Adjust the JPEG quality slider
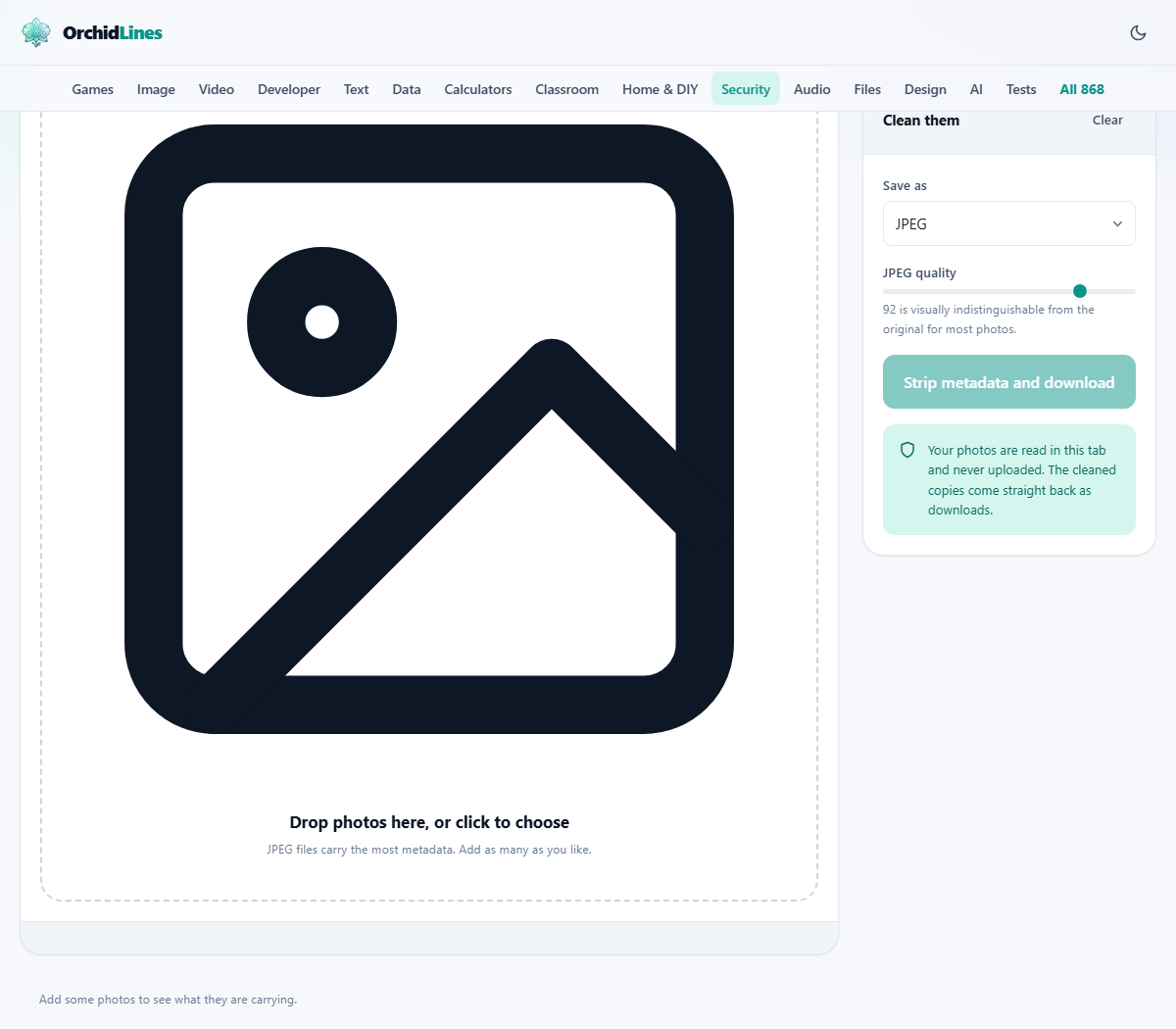 pos(1009,291)
